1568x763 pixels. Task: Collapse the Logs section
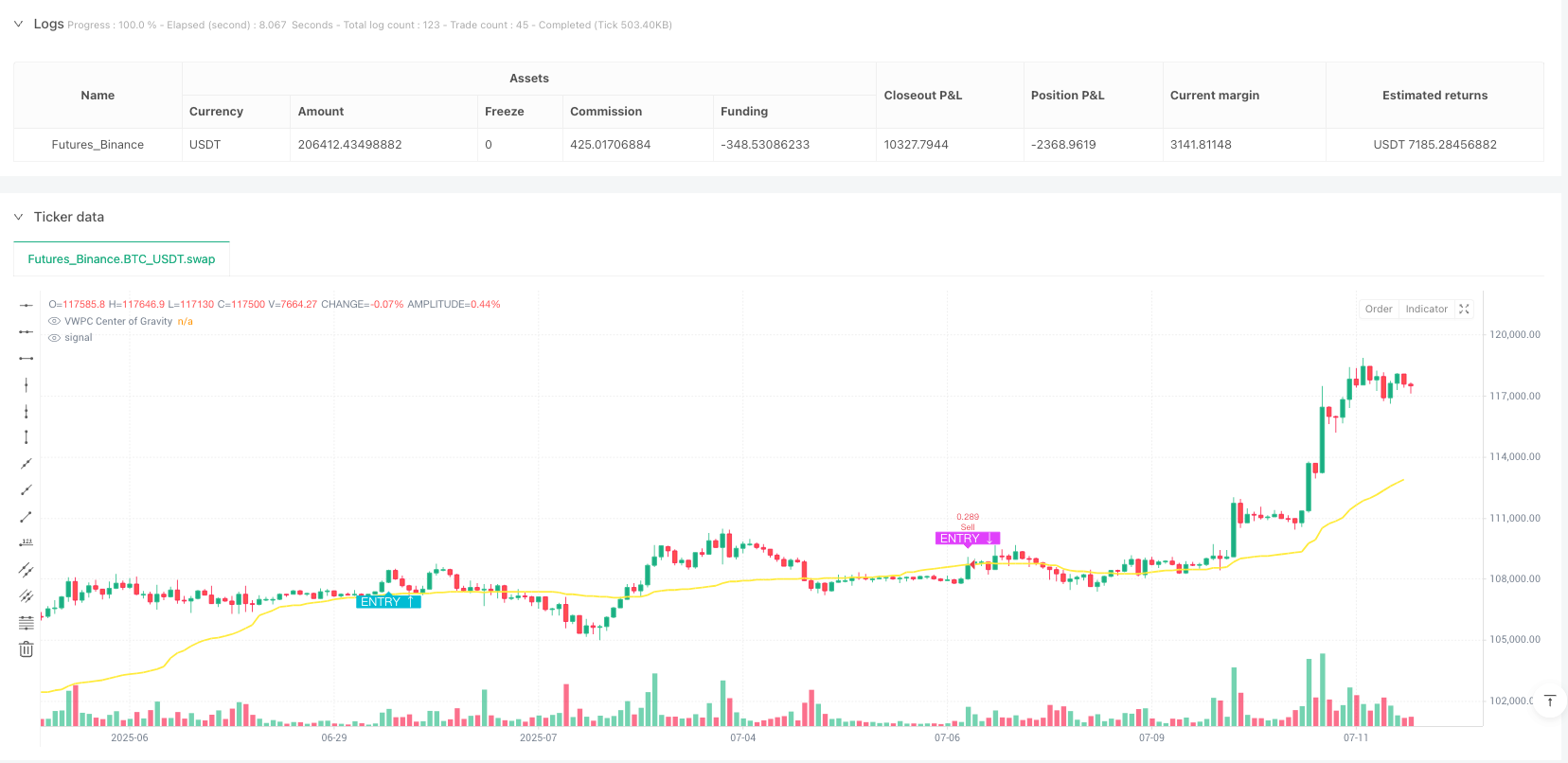[x=18, y=24]
